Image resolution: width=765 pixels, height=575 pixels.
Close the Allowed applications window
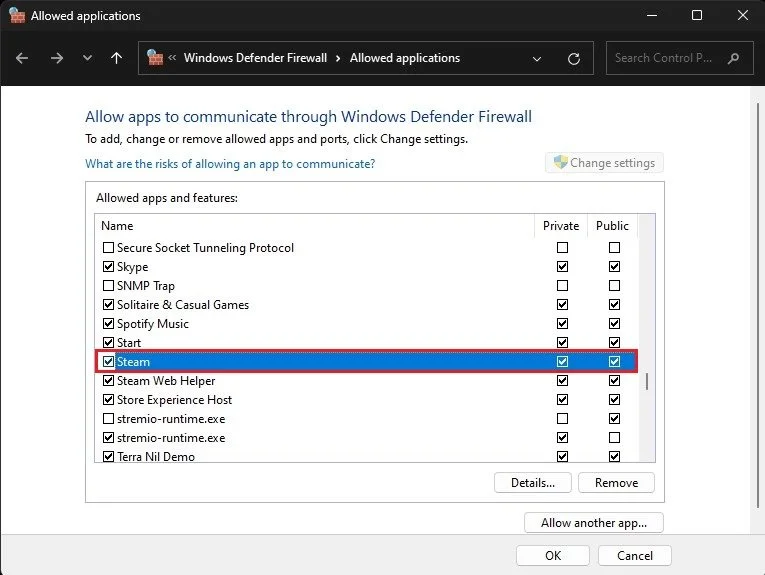743,15
